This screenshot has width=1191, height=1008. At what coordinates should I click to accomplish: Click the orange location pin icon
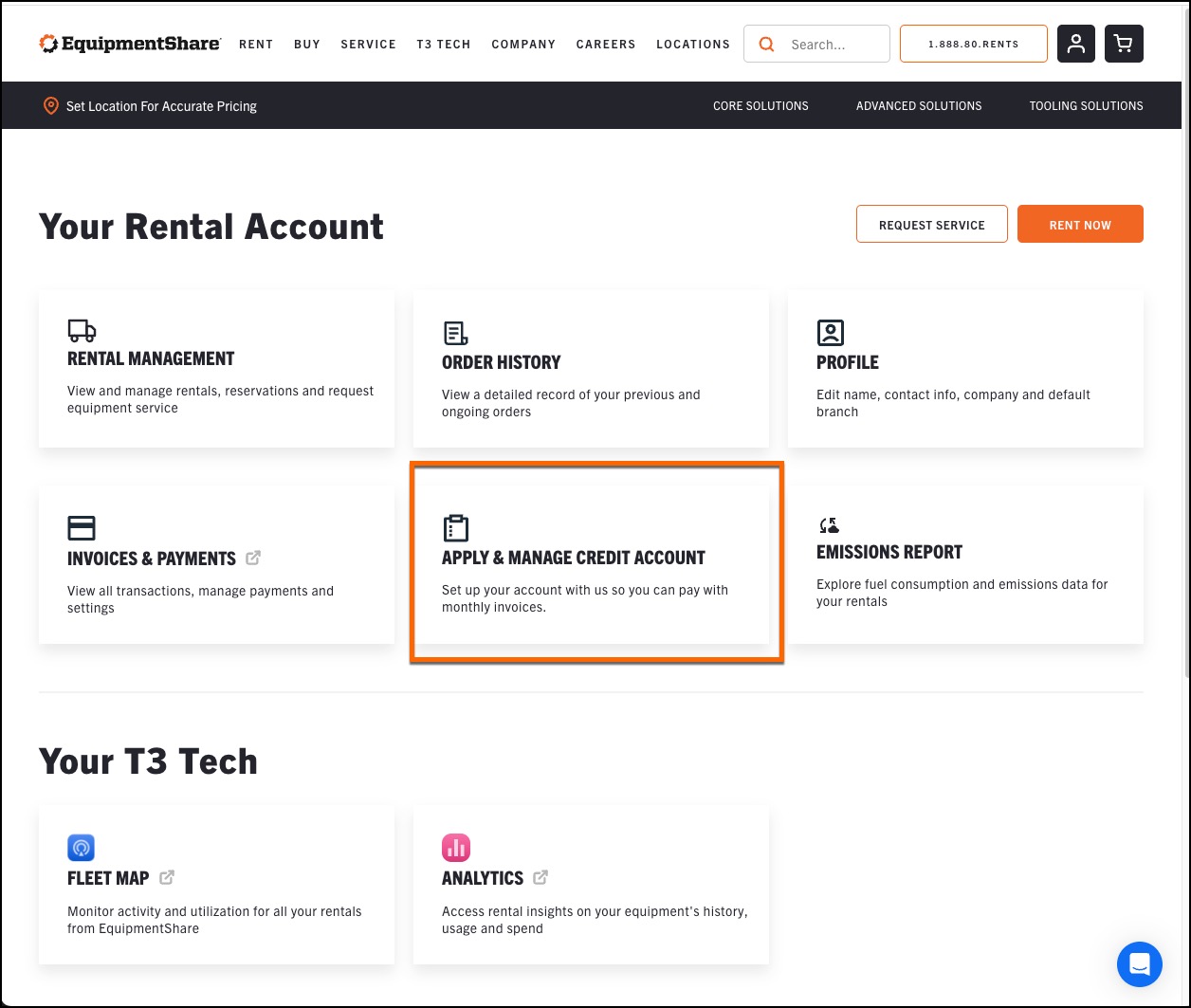(51, 106)
